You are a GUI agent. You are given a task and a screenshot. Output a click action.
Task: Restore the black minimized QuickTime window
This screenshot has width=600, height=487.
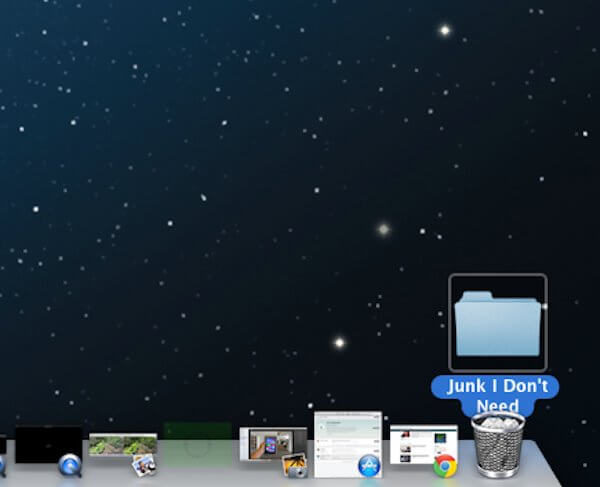pyautogui.click(x=47, y=443)
